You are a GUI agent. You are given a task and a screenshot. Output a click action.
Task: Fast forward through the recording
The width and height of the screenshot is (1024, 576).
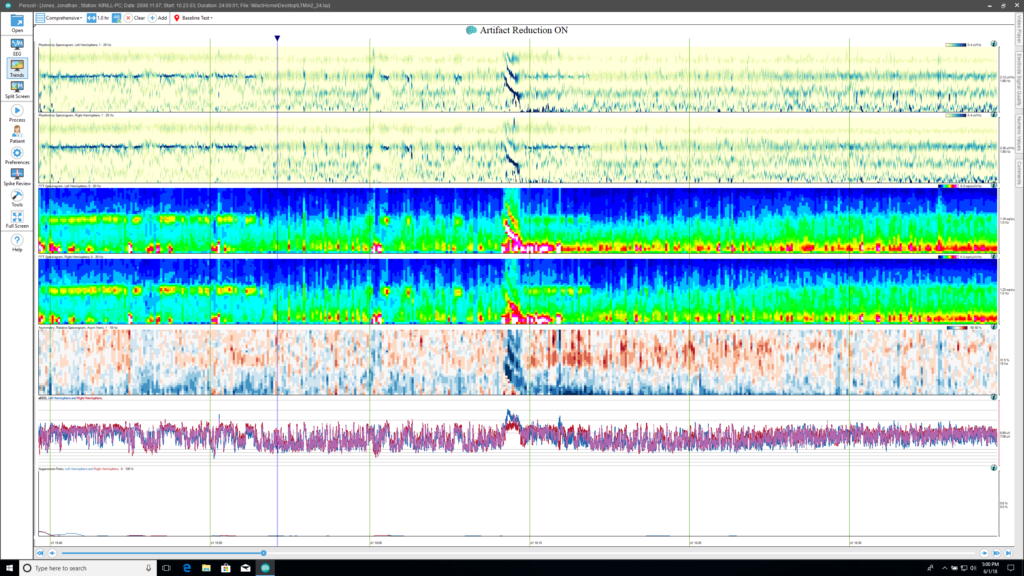tap(997, 553)
